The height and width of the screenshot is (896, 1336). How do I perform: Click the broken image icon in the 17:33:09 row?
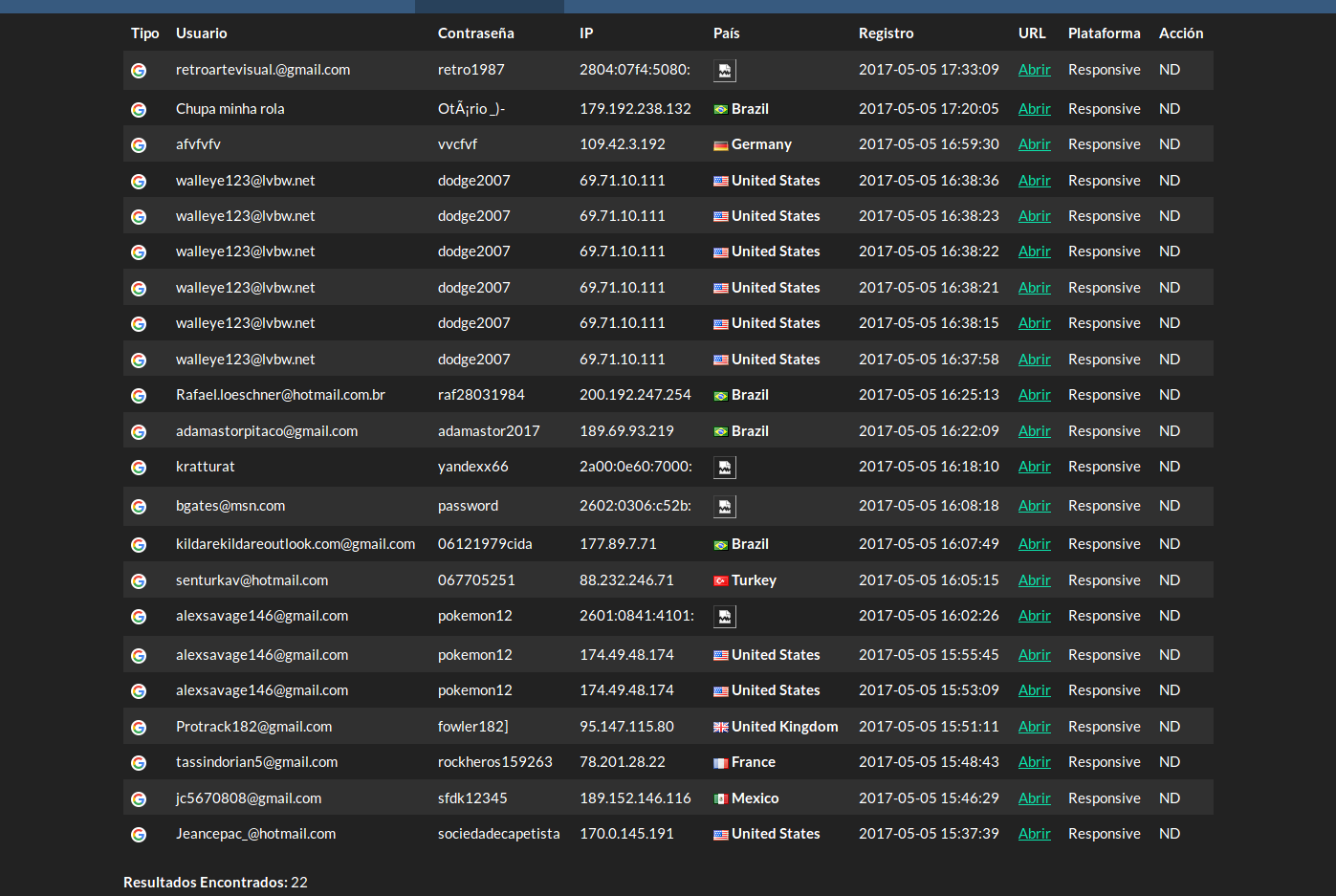[725, 71]
